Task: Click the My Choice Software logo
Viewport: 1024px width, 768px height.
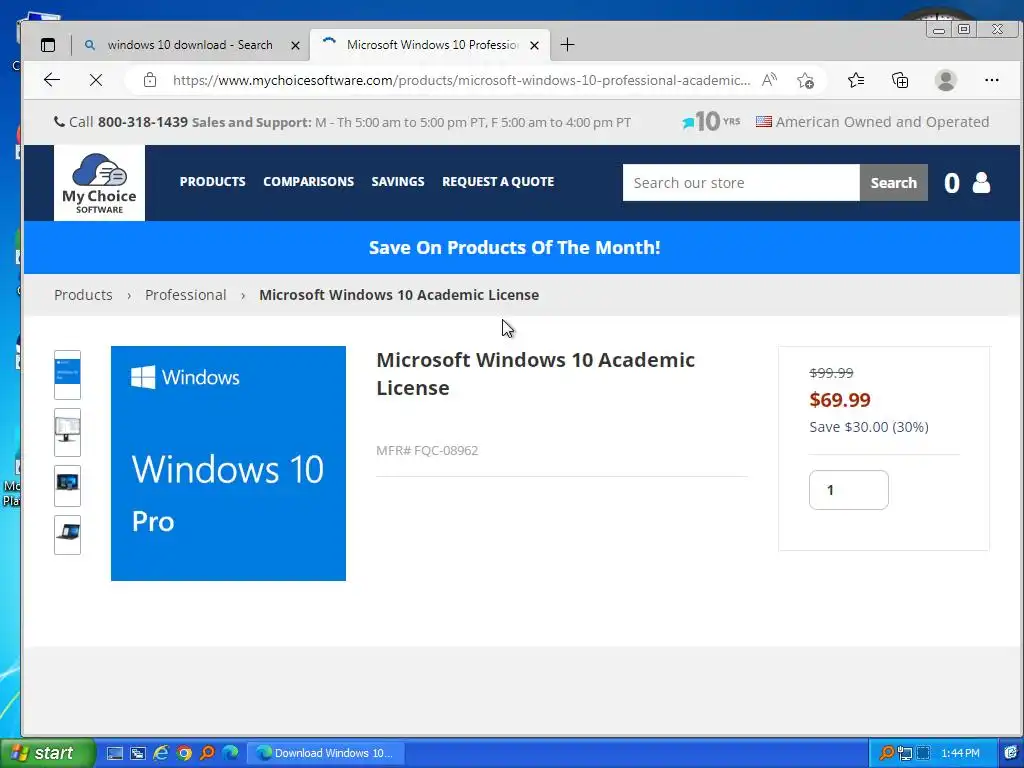Action: click(x=99, y=183)
